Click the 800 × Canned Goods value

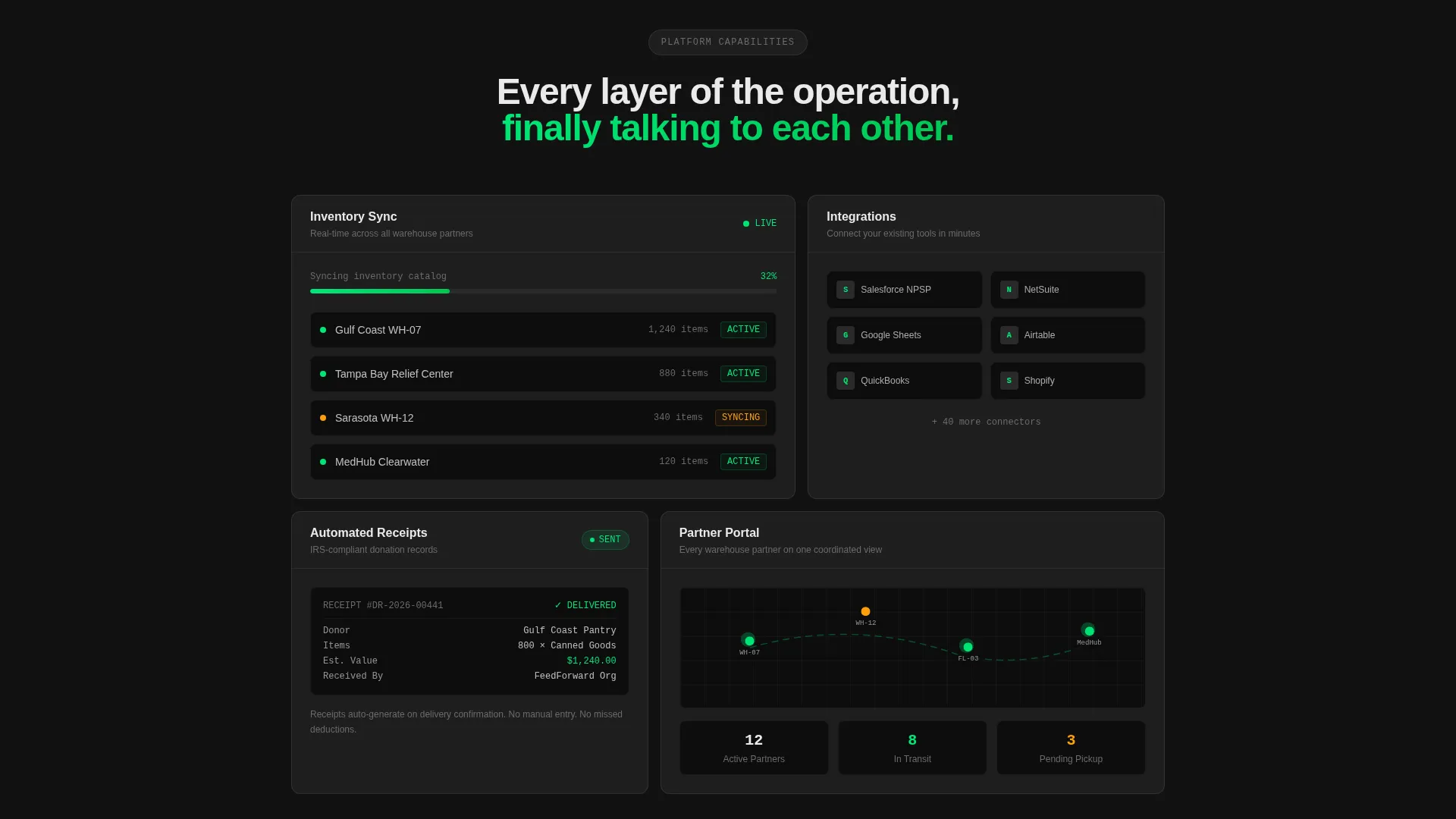[566, 646]
